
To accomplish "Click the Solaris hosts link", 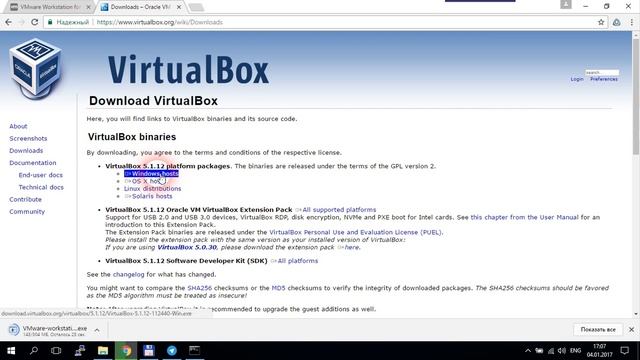I will (148, 196).
